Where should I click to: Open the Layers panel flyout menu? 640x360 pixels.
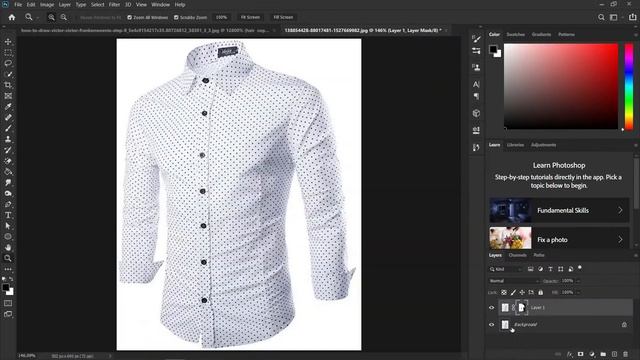(x=636, y=256)
